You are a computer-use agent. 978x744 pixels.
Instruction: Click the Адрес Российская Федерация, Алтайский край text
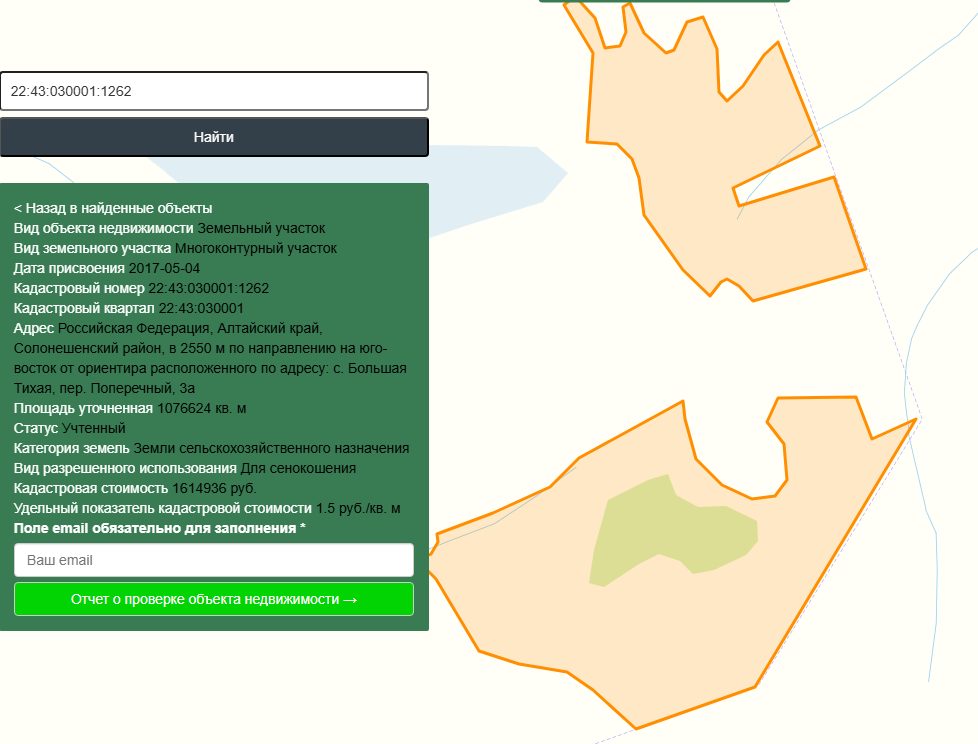[x=210, y=358]
